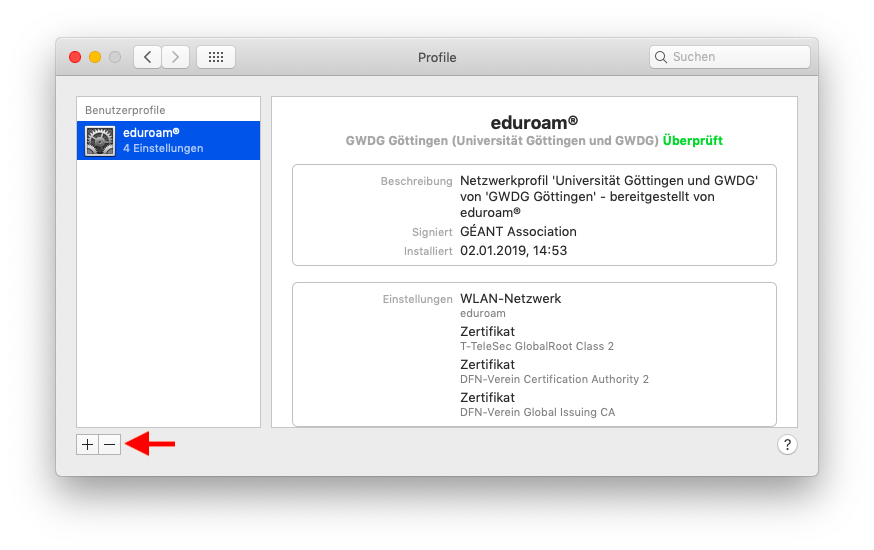Viewport: 874px width, 550px height.
Task: Go back with the left chevron button
Action: point(148,57)
